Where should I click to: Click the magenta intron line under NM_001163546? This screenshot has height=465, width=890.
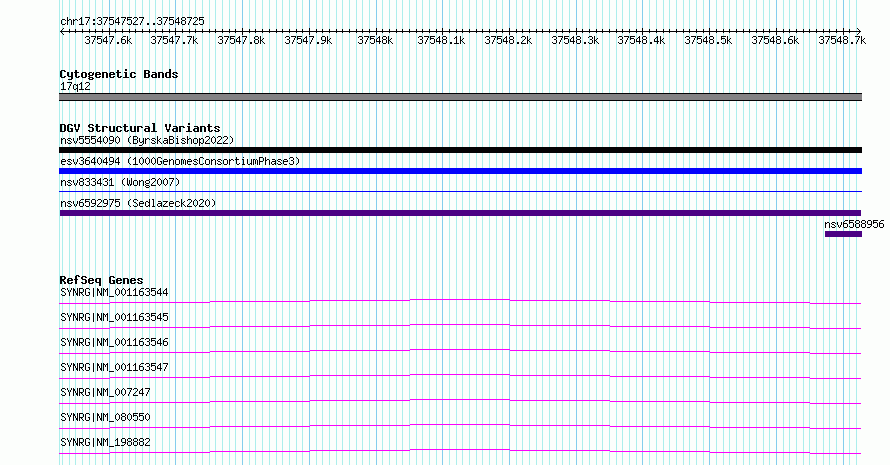[x=460, y=349]
